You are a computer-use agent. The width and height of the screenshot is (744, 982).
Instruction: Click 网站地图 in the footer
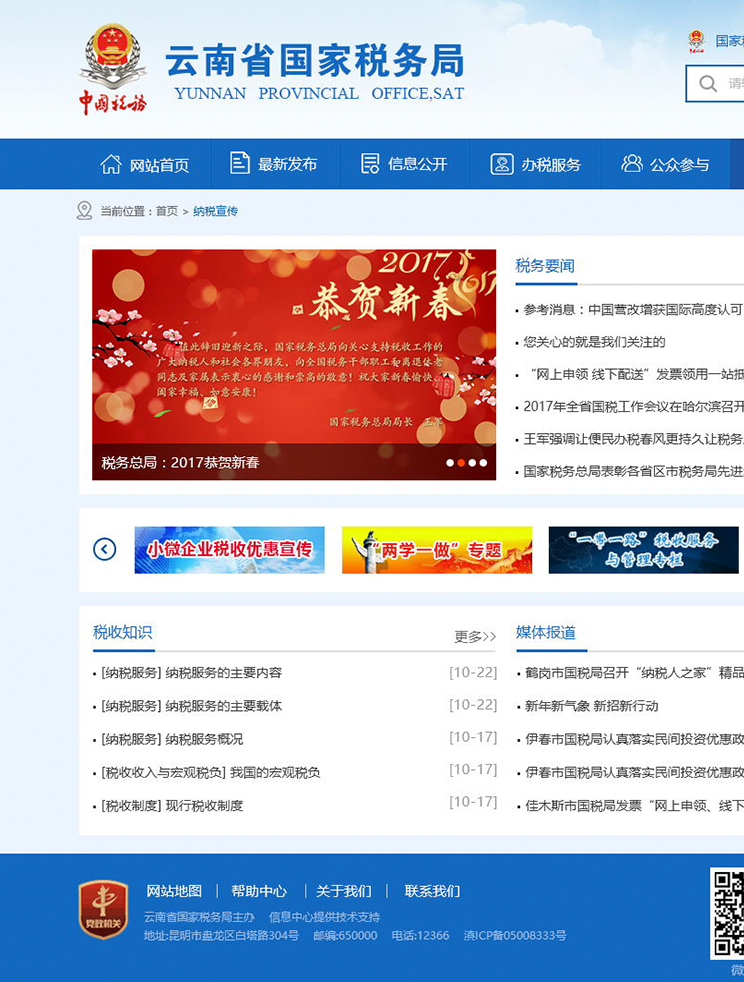tap(174, 891)
